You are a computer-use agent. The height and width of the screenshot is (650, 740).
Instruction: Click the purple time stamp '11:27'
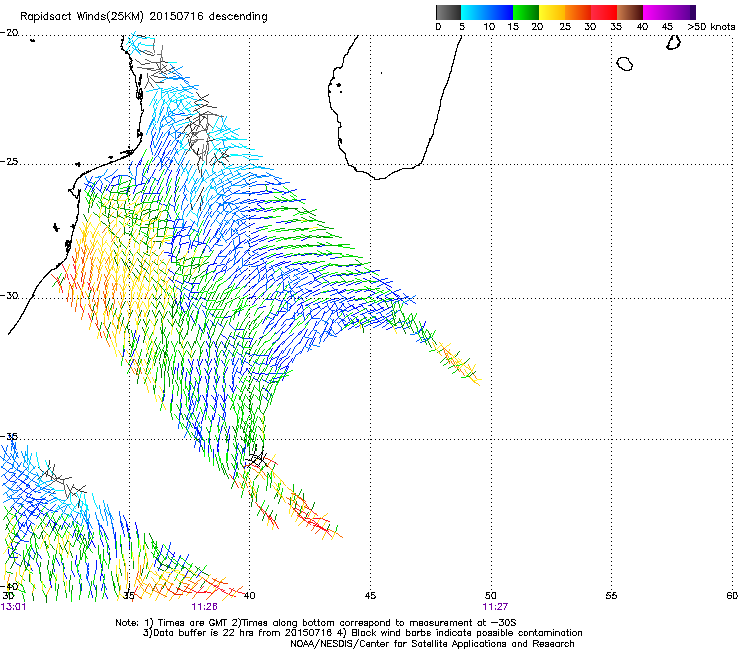point(495,607)
